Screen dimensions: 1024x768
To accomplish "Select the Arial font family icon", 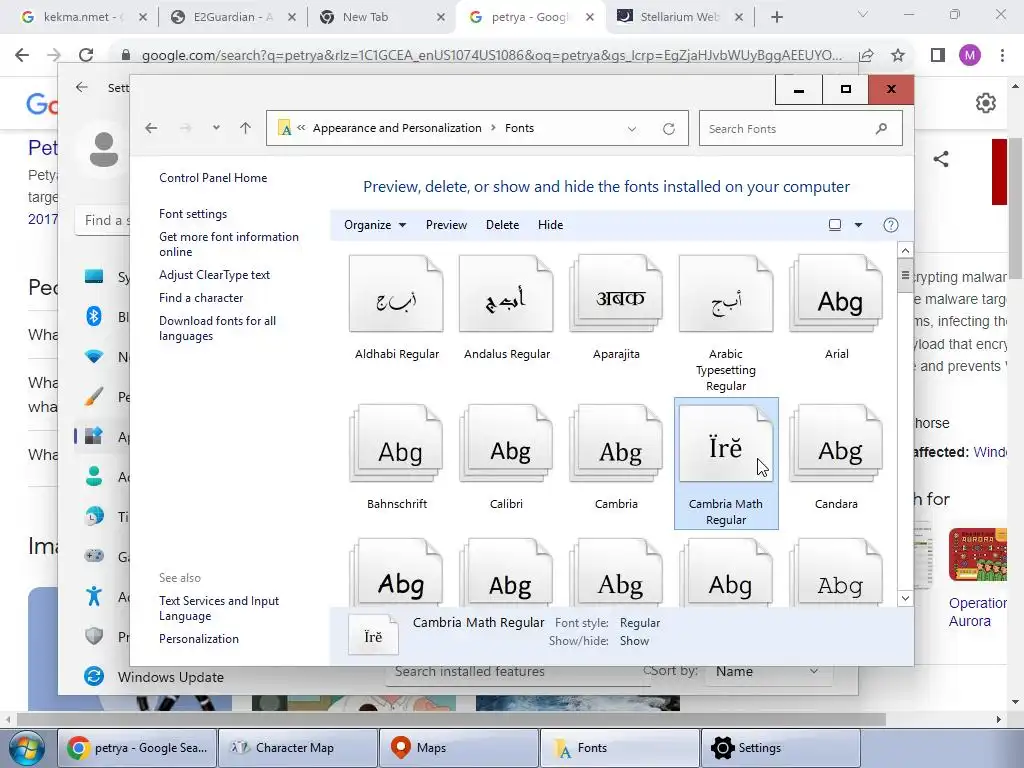I will pyautogui.click(x=836, y=294).
